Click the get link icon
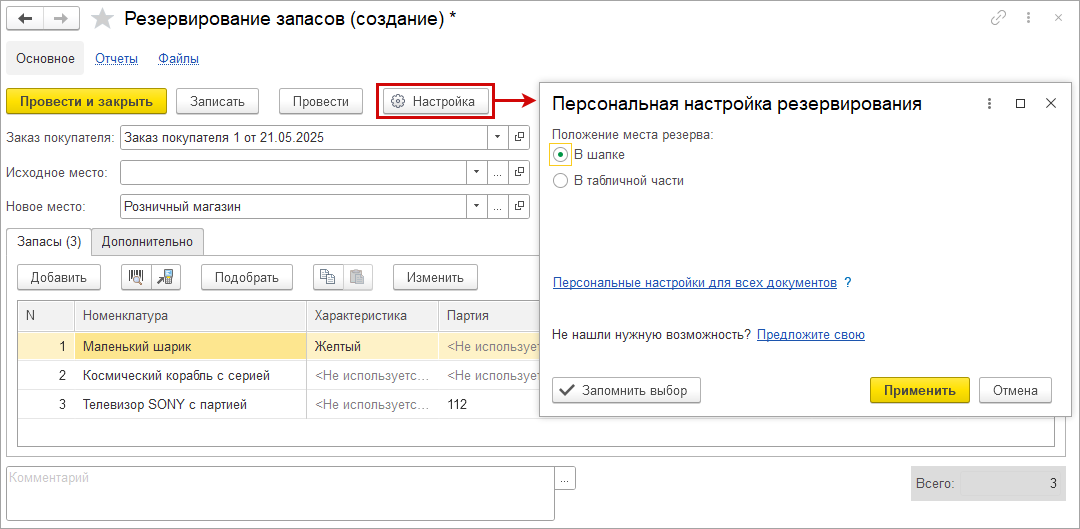 [x=998, y=18]
